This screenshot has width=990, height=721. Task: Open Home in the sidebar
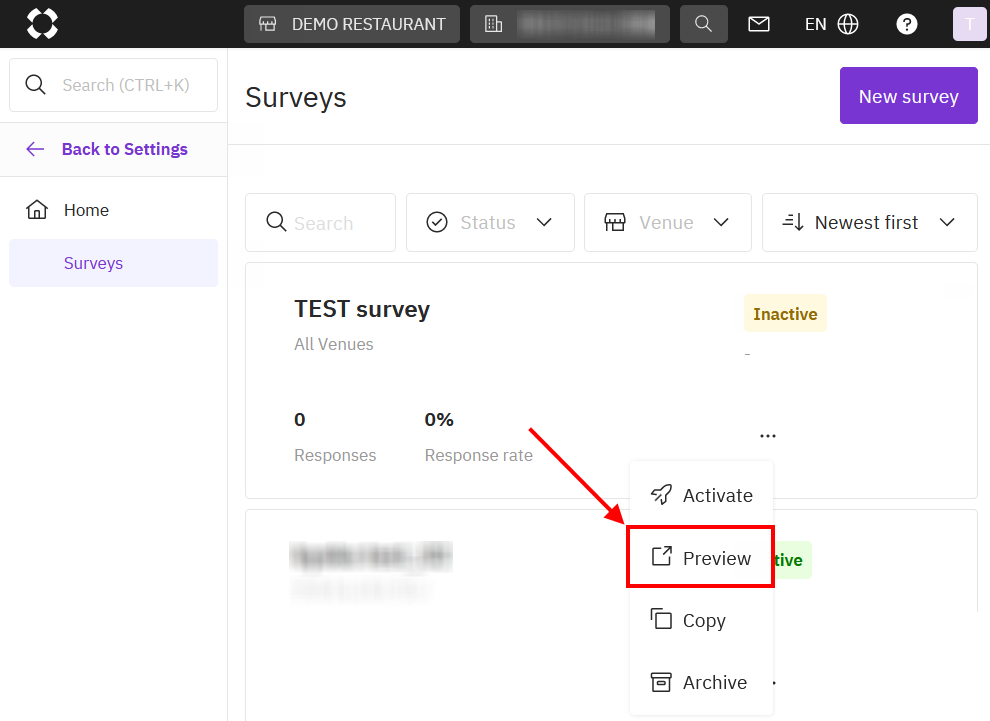[x=86, y=210]
